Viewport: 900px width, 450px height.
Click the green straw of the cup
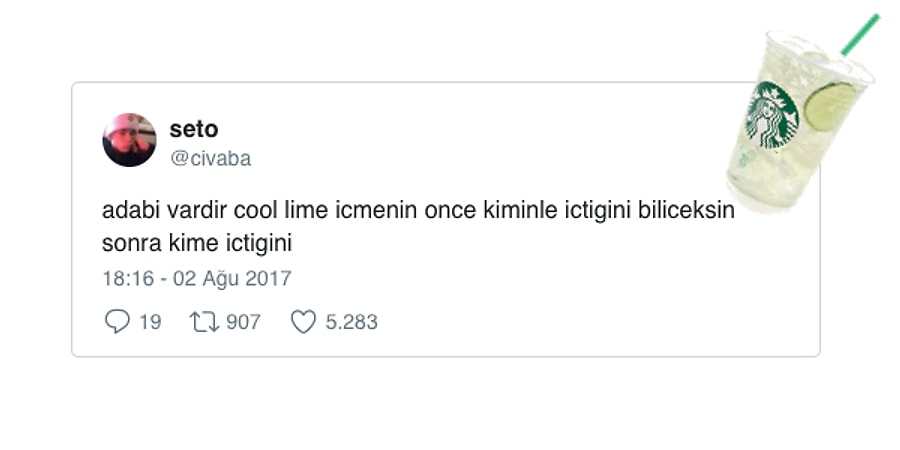click(860, 35)
